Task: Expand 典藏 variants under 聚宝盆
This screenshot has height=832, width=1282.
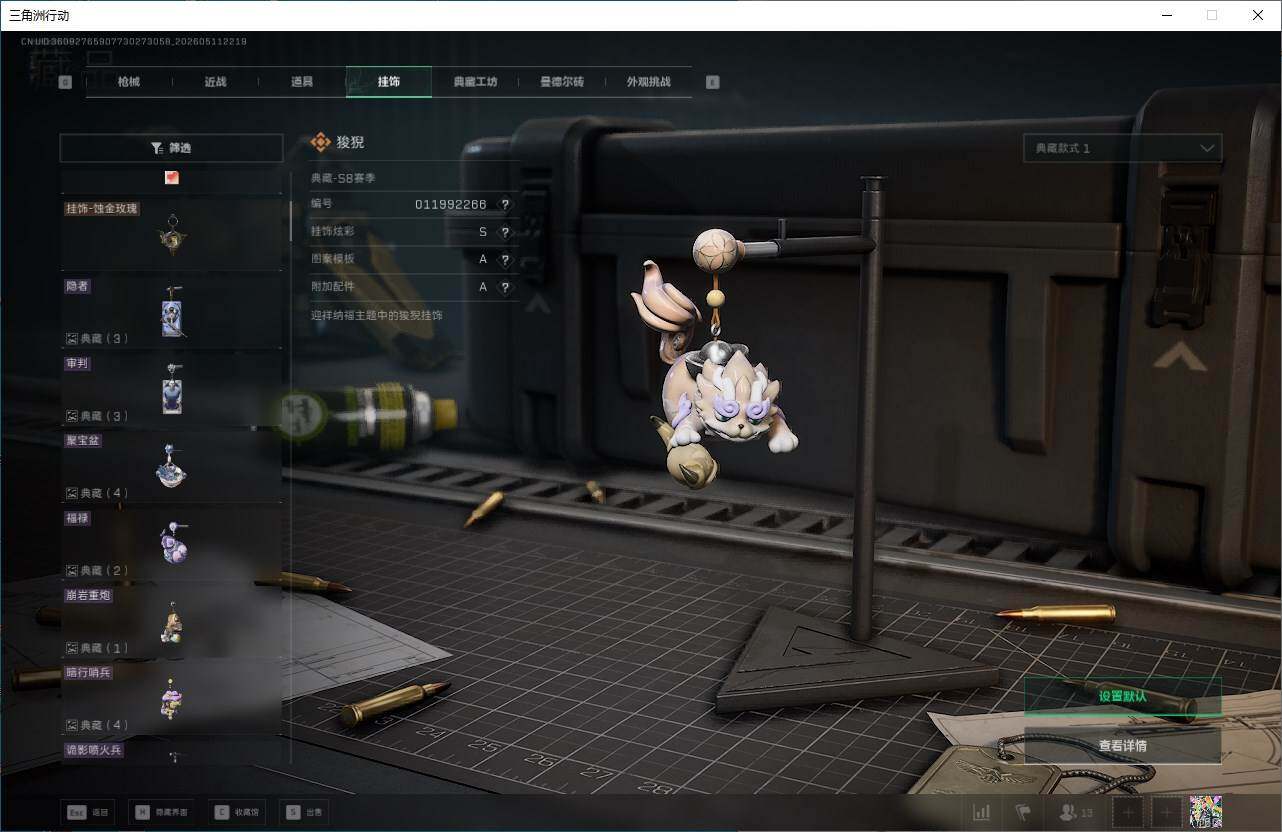Action: pos(97,493)
